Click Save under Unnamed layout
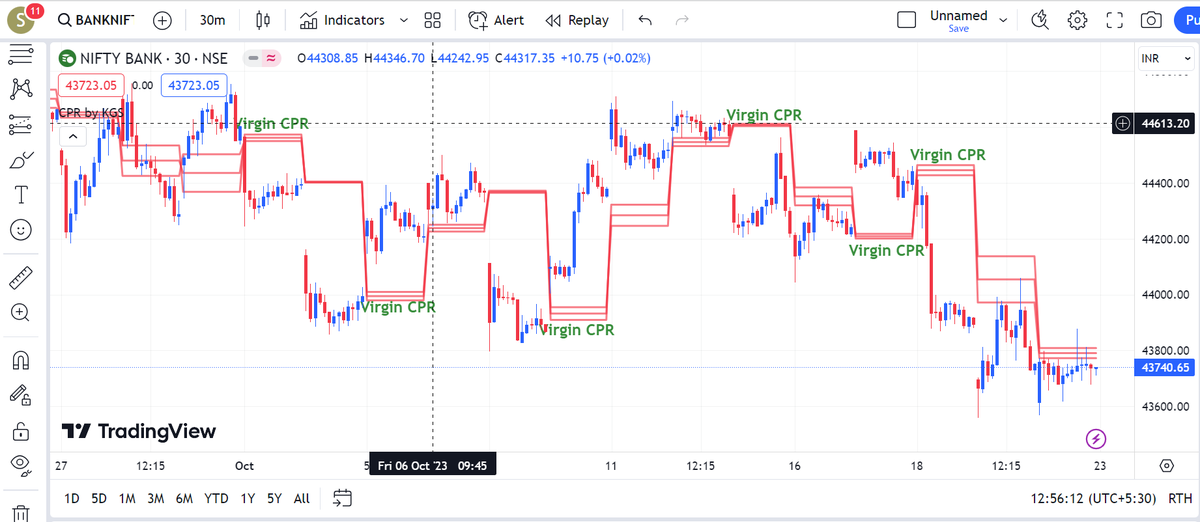 958,29
